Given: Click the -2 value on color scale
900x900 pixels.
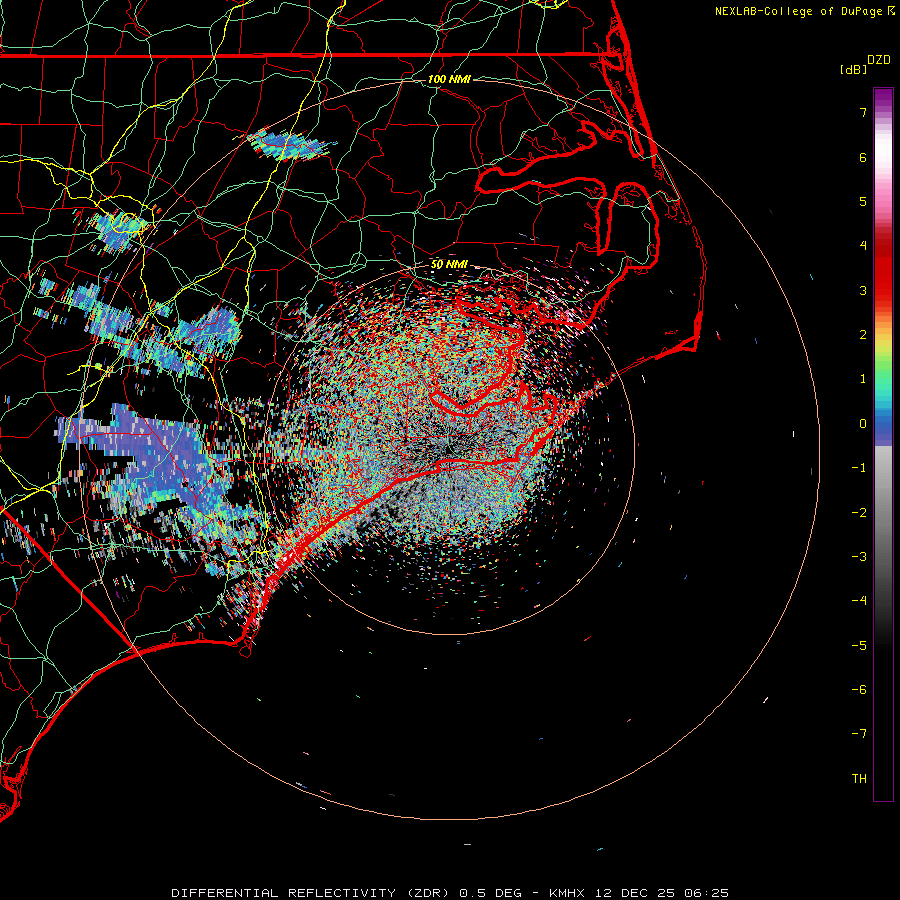Looking at the screenshot, I should click(859, 513).
